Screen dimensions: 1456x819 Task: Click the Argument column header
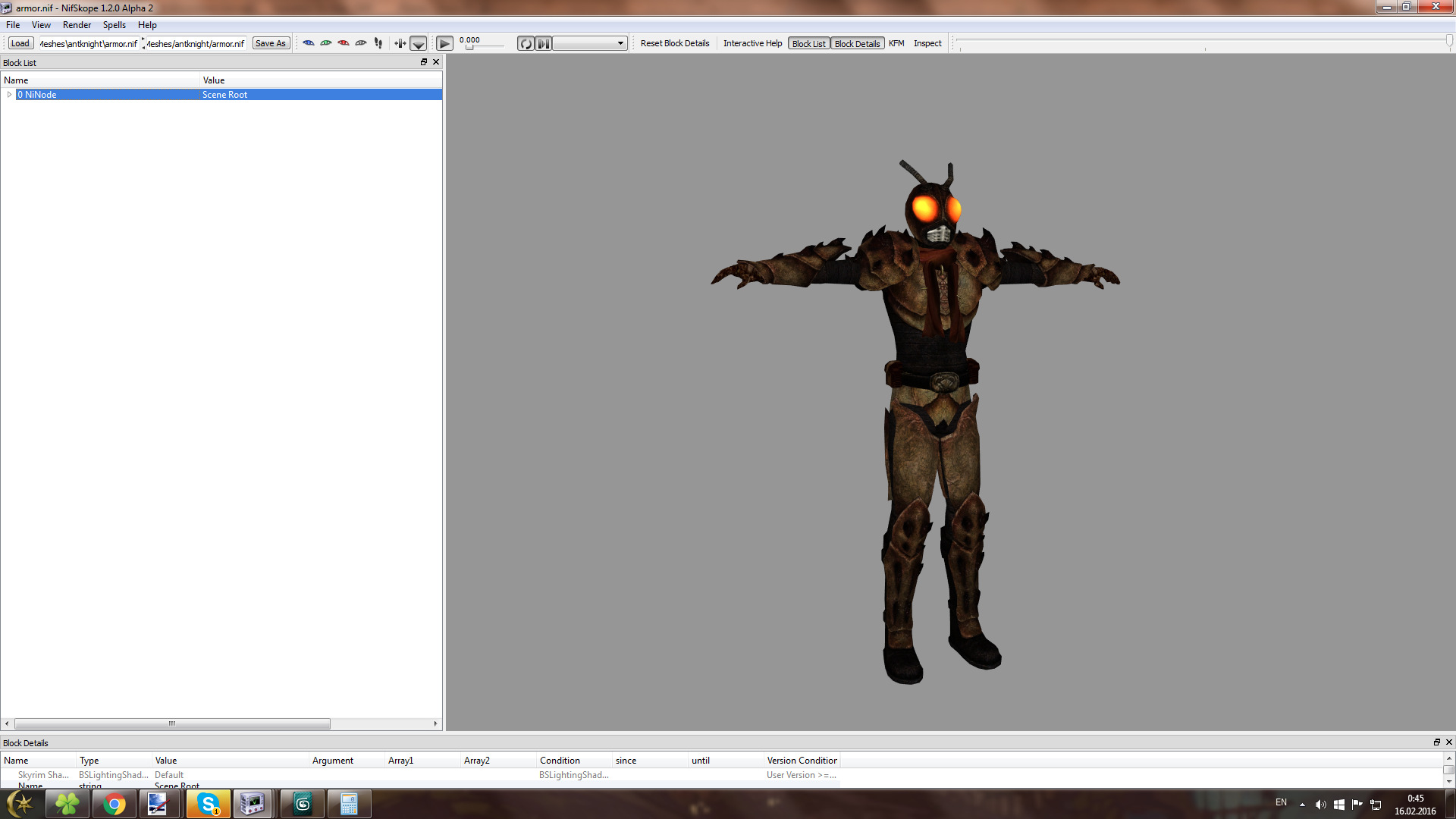pyautogui.click(x=347, y=761)
